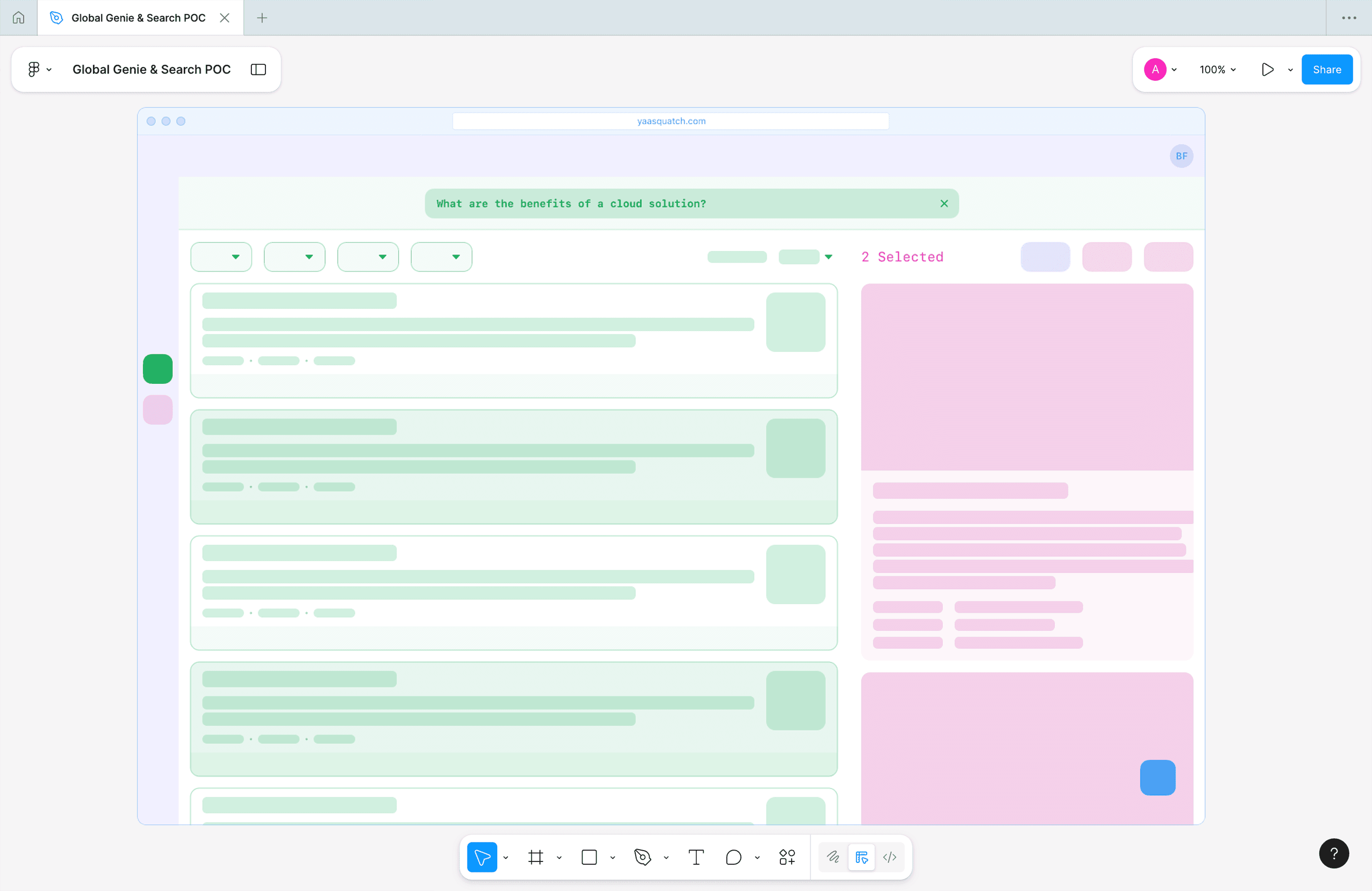Click the blue Share button
The image size is (1372, 891).
(1327, 69)
